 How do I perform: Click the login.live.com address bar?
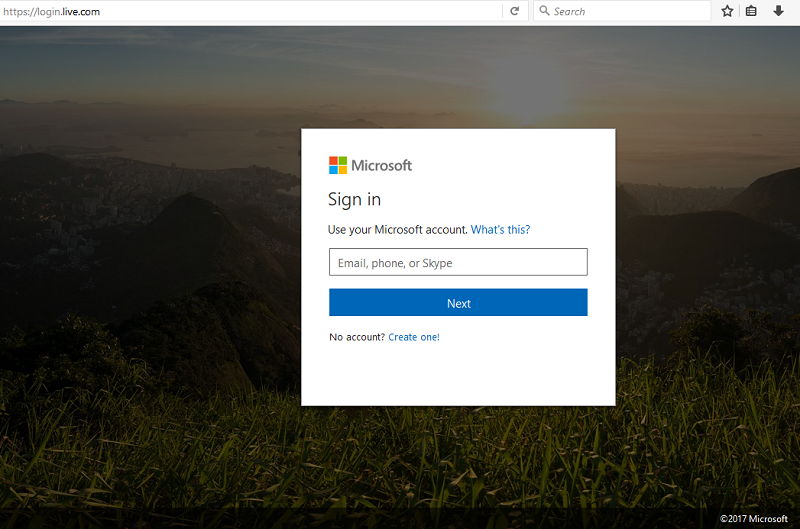[x=251, y=11]
